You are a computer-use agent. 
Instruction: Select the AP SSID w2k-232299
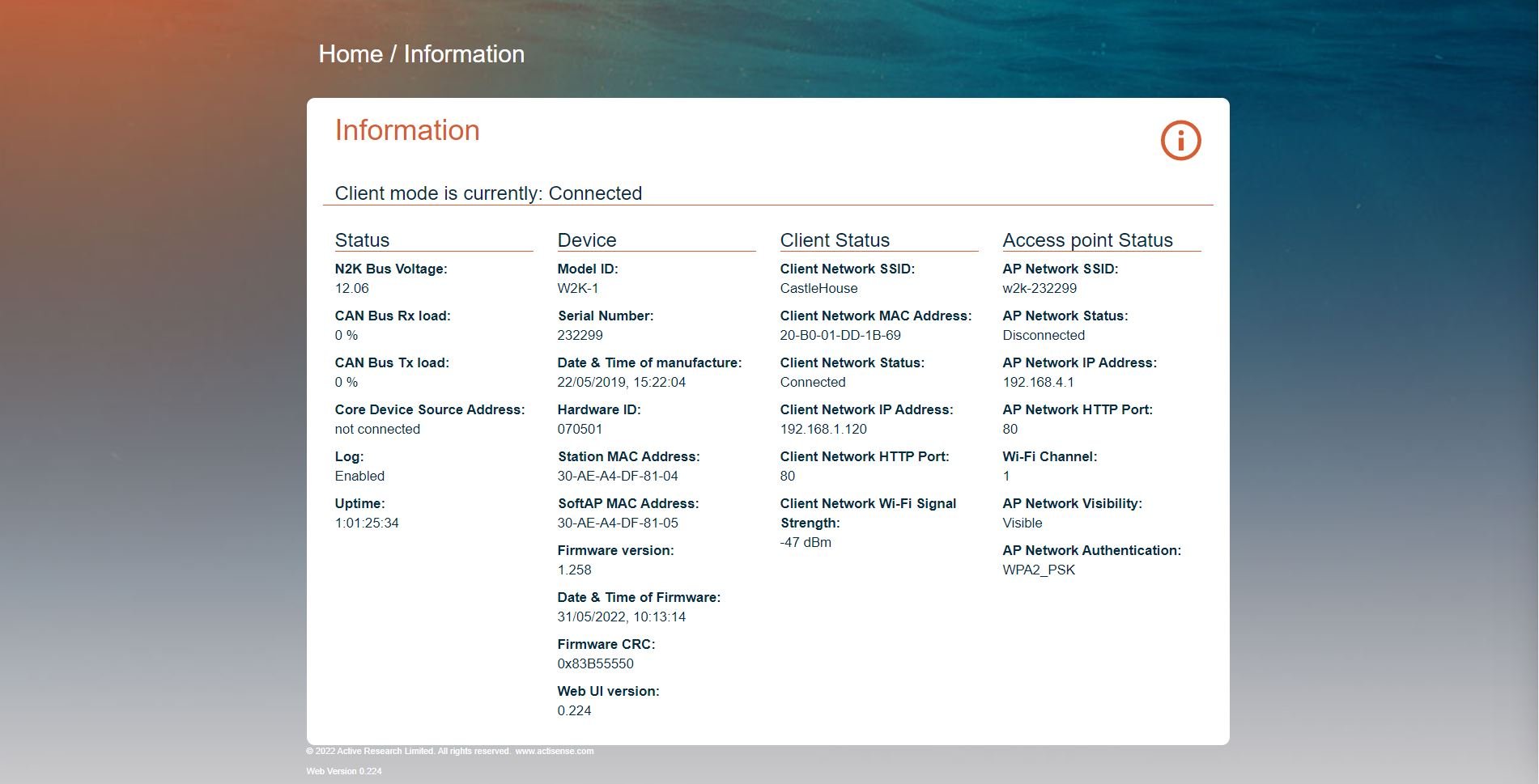tap(1039, 288)
